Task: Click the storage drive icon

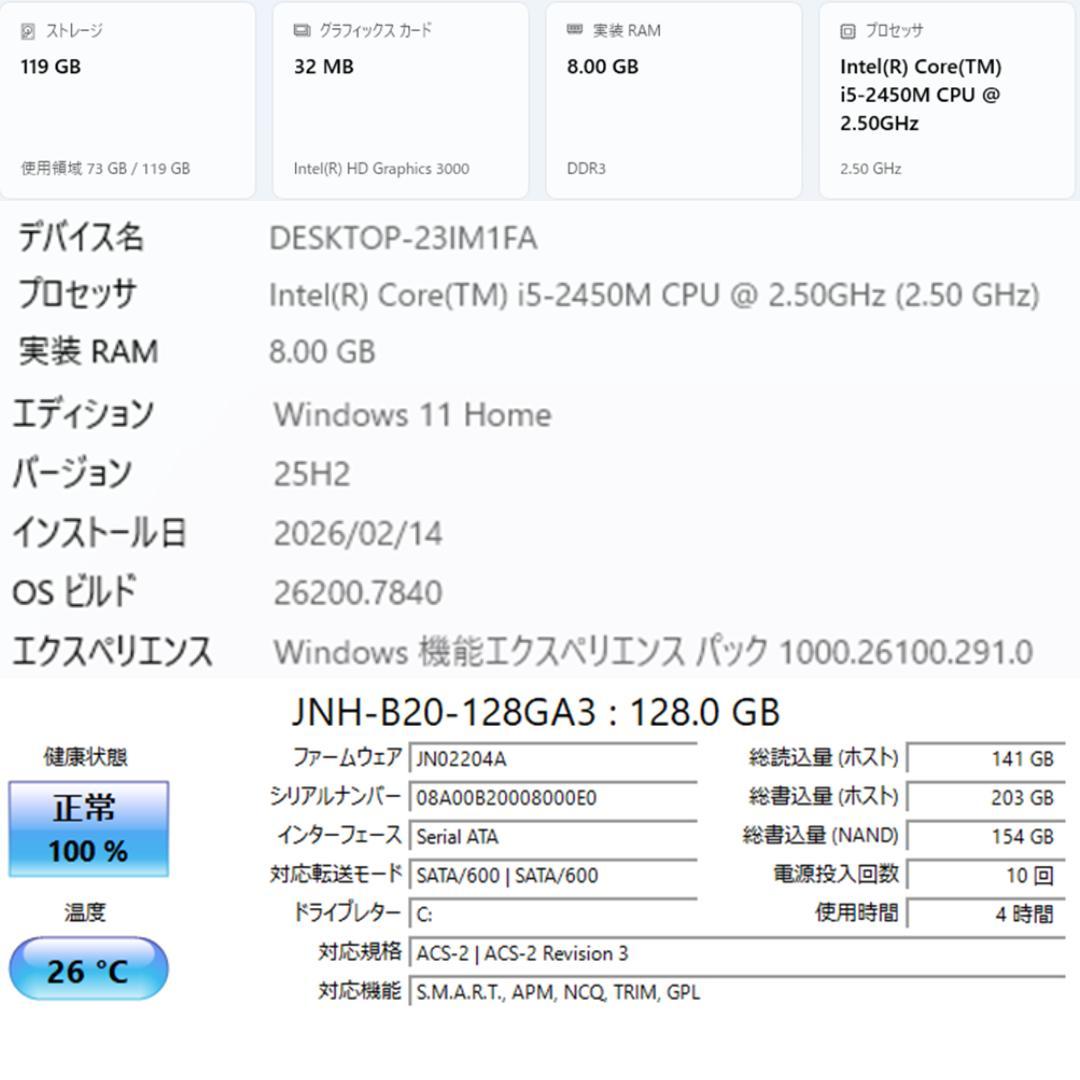Action: 28,31
